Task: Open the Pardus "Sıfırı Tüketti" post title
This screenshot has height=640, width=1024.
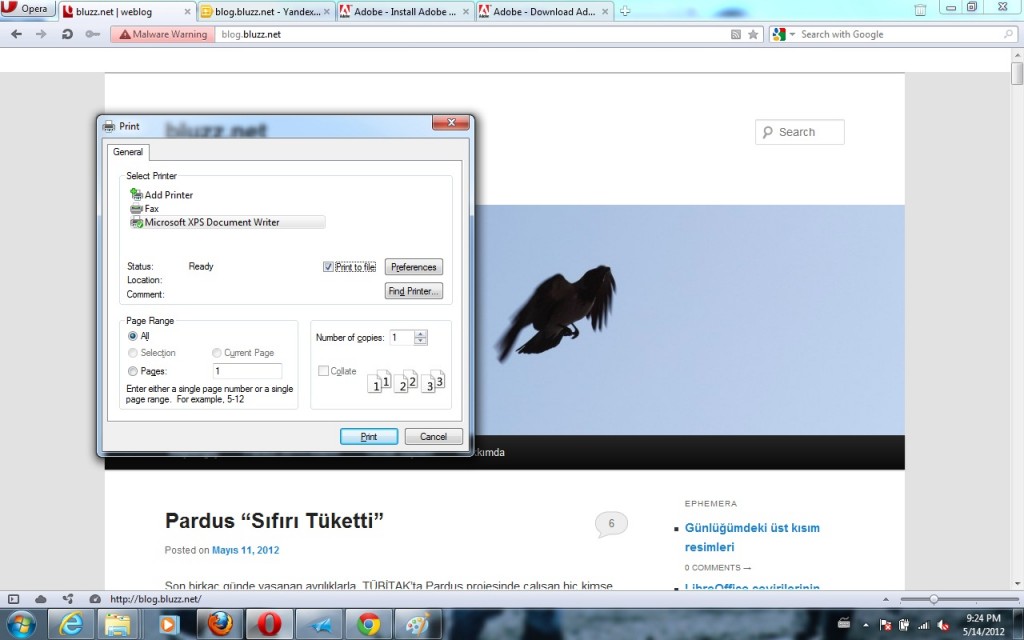Action: tap(274, 520)
